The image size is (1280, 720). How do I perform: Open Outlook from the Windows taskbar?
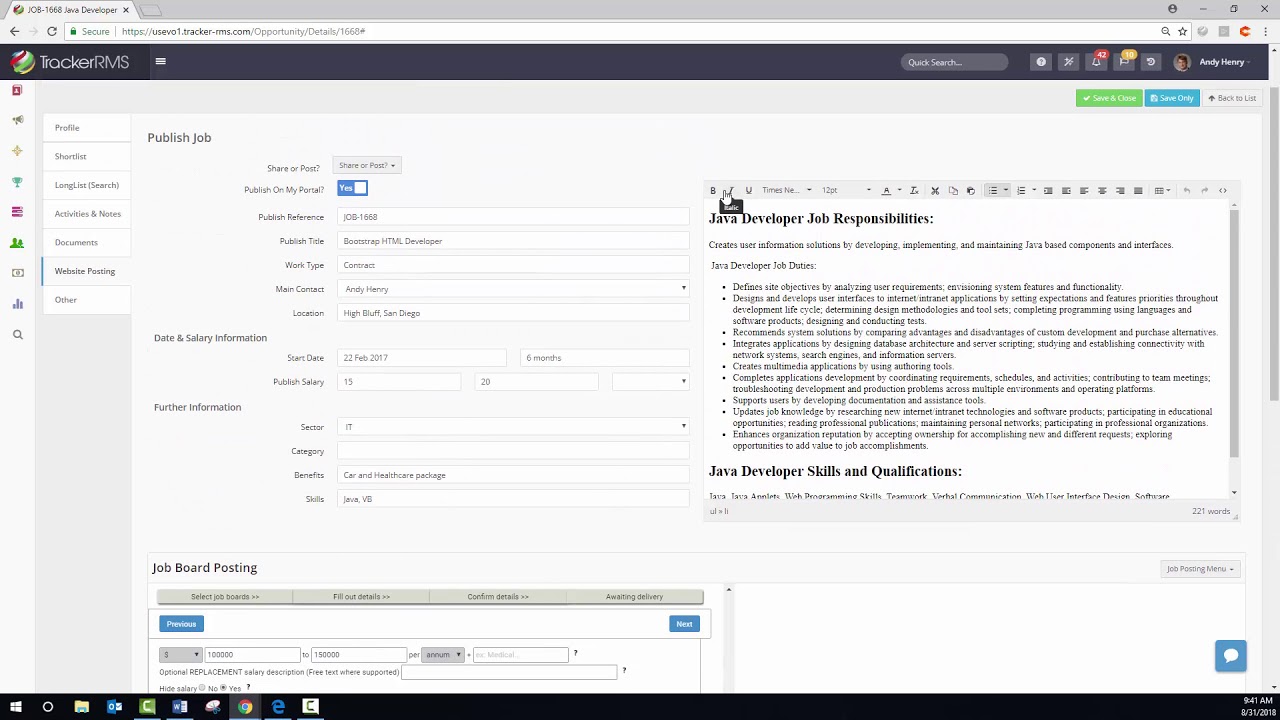point(114,707)
